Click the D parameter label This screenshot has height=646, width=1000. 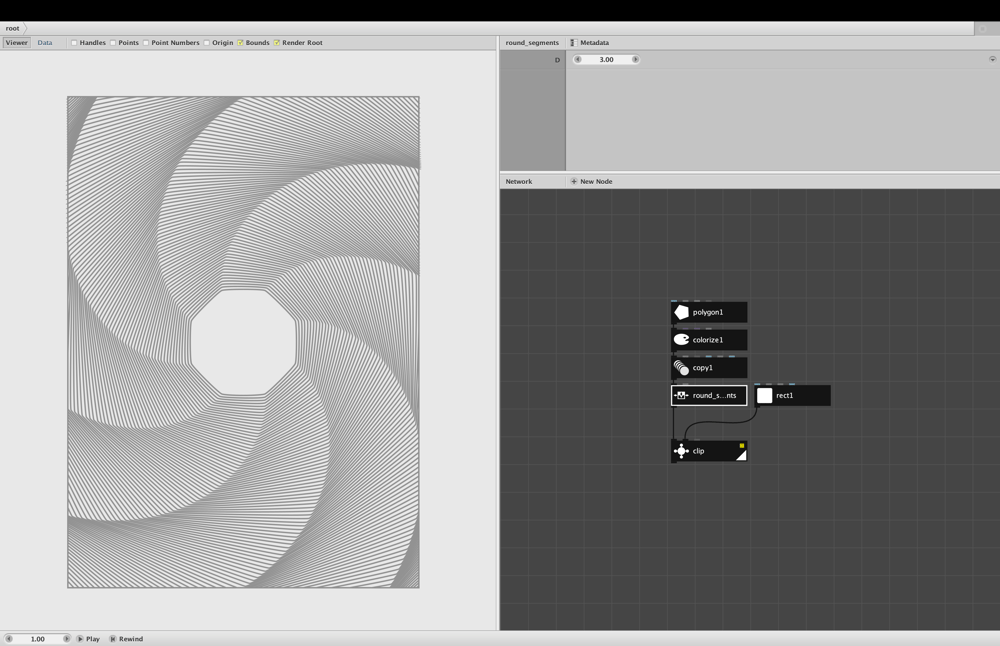[x=557, y=59]
